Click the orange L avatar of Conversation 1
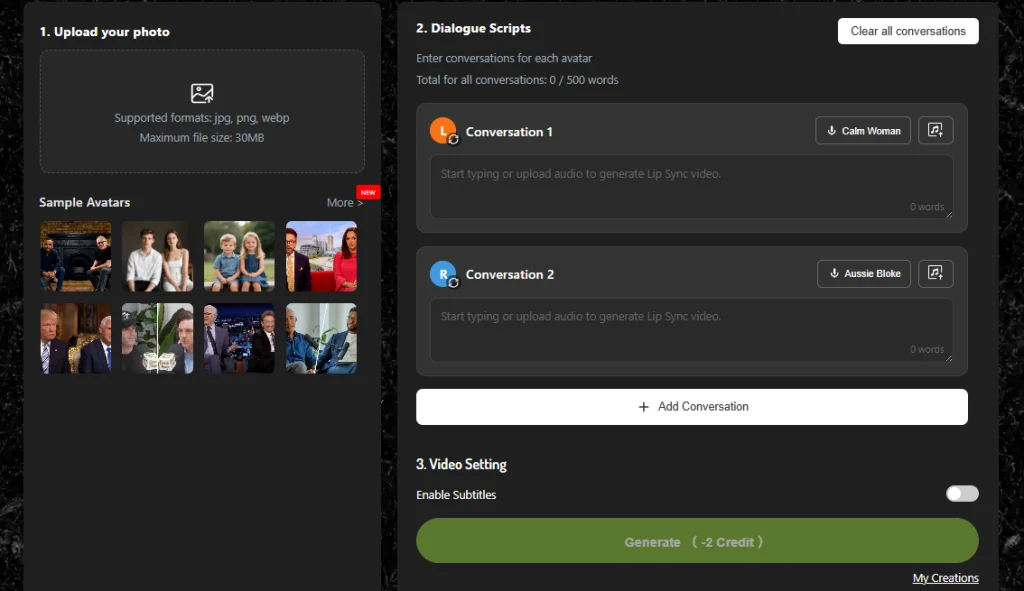The image size is (1024, 591). pos(442,131)
